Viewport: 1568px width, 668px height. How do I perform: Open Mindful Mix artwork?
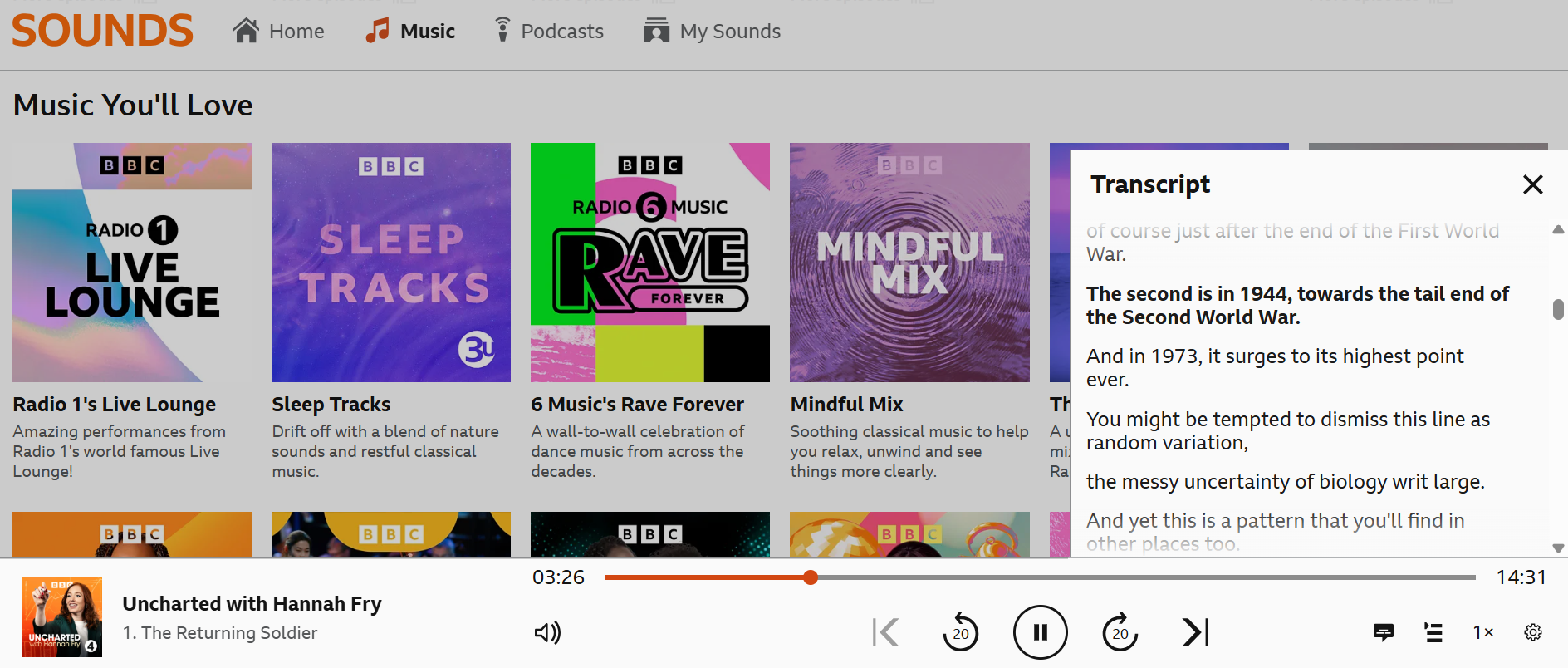[x=909, y=263]
